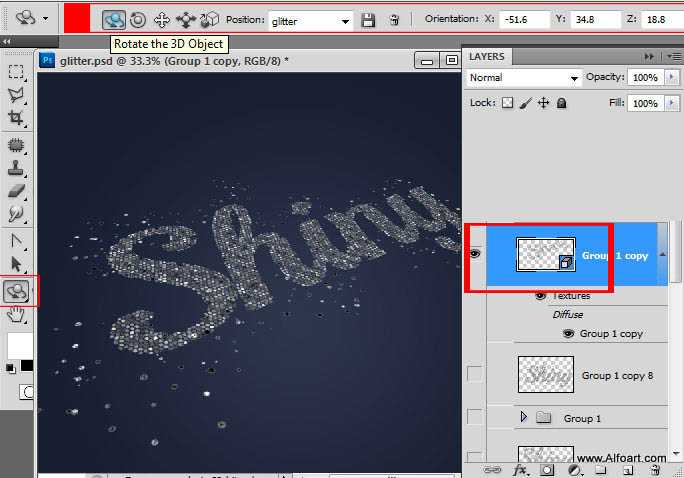Expand the Group 1 folder triangle

coord(523,417)
